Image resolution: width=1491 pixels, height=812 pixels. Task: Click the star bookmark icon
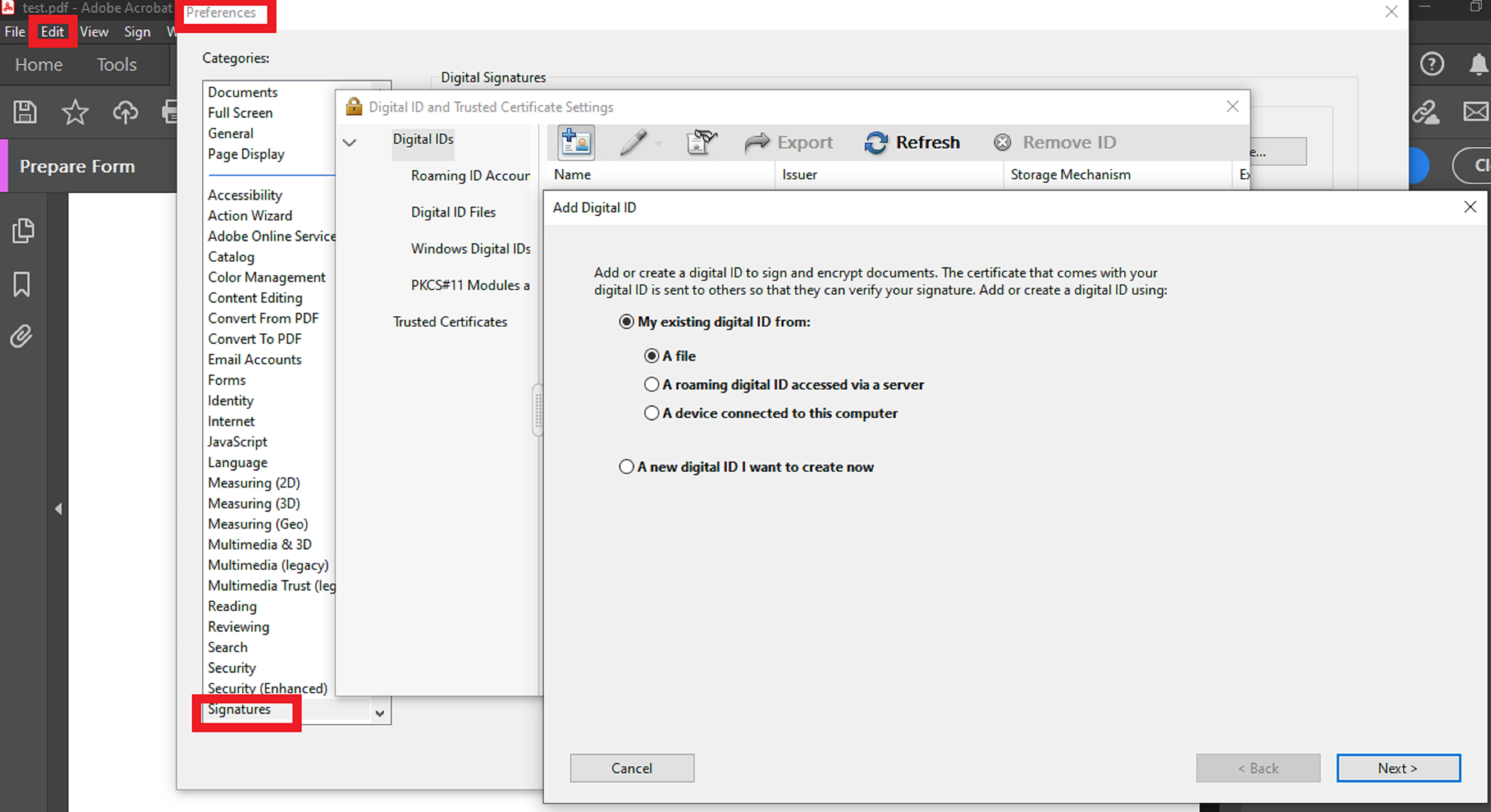coord(75,112)
